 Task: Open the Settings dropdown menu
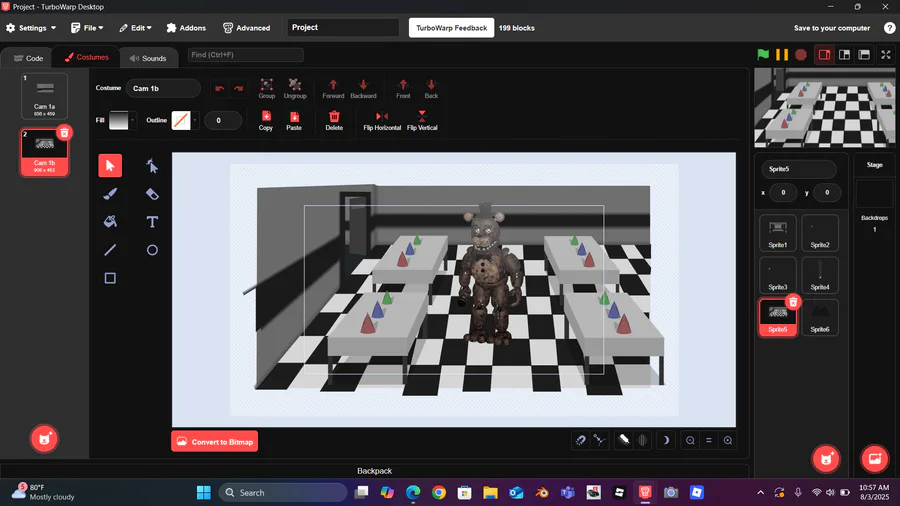[31, 28]
